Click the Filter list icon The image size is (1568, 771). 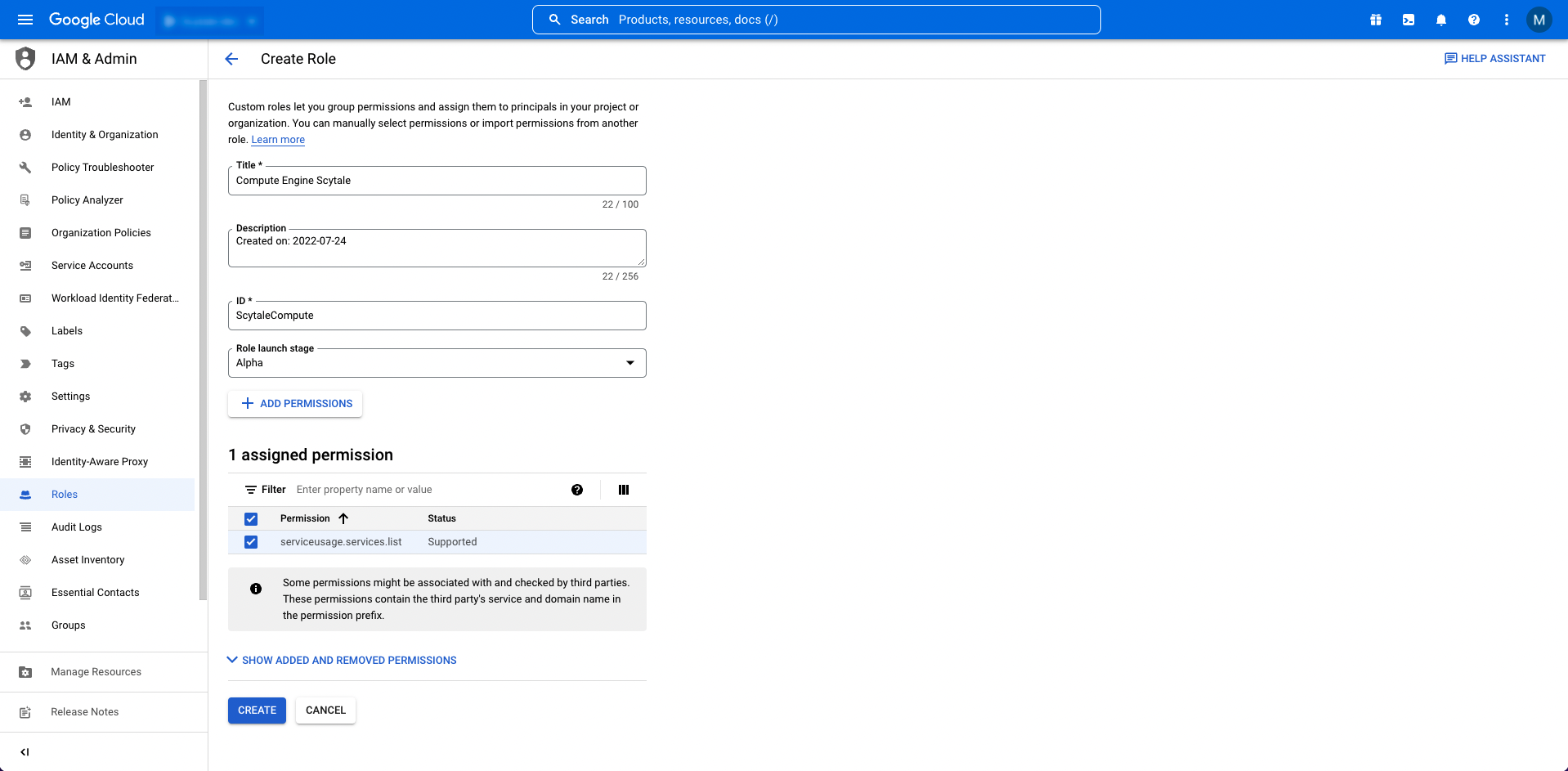pos(251,490)
